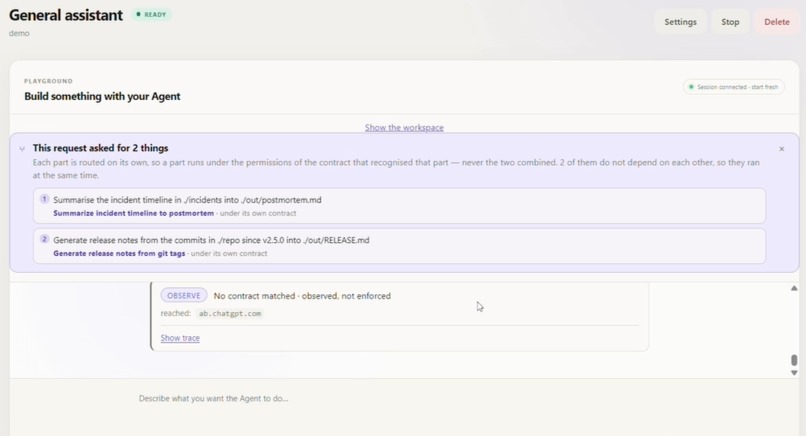The height and width of the screenshot is (436, 806).
Task: Delete the General assistant agent
Action: 776,22
